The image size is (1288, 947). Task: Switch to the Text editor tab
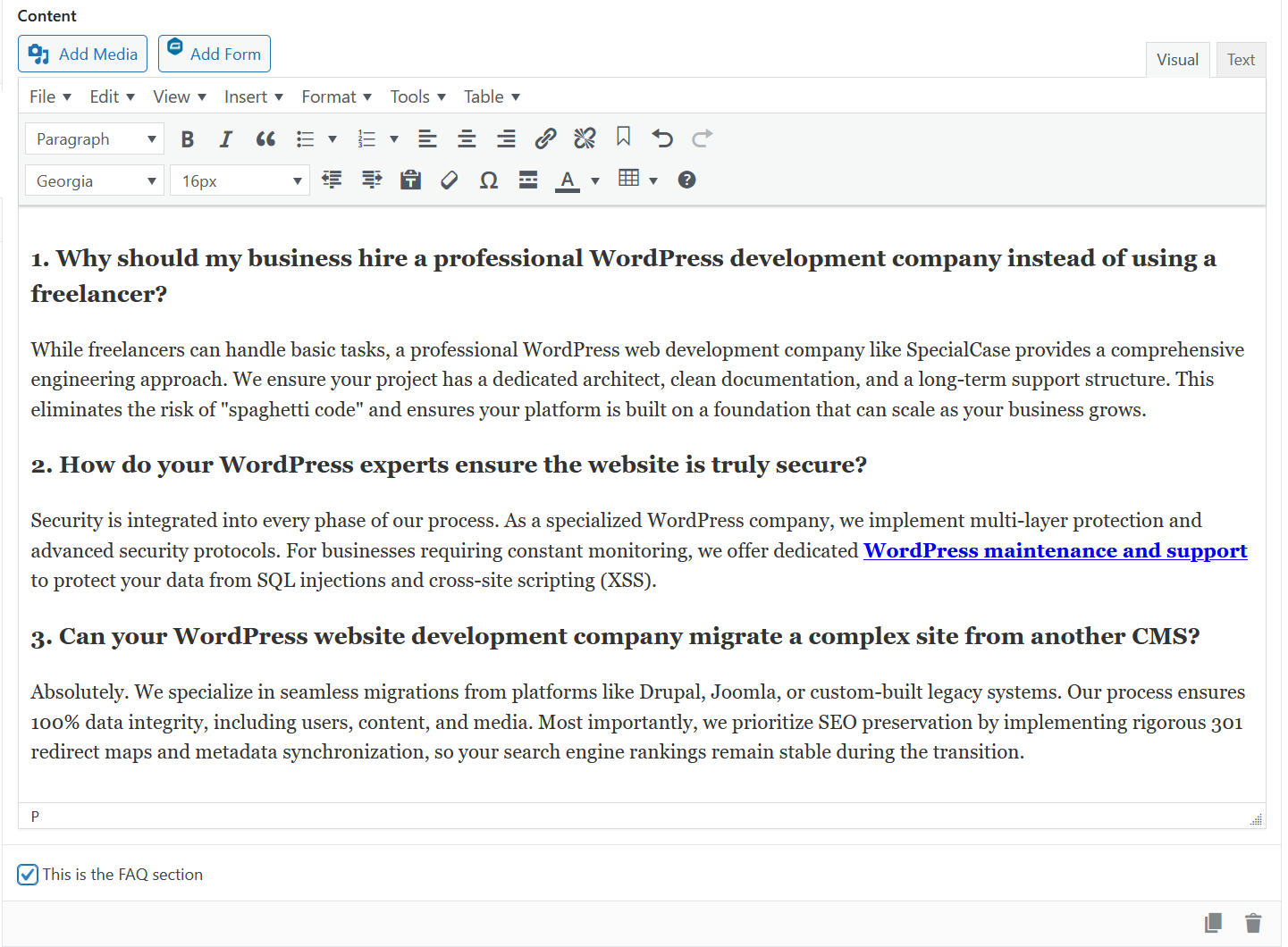pyautogui.click(x=1241, y=59)
